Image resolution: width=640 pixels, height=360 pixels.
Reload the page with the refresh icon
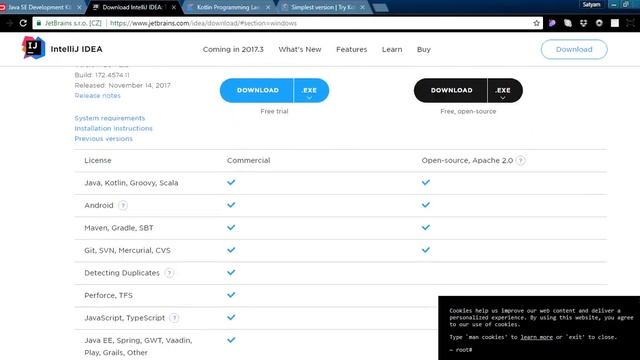[23, 23]
